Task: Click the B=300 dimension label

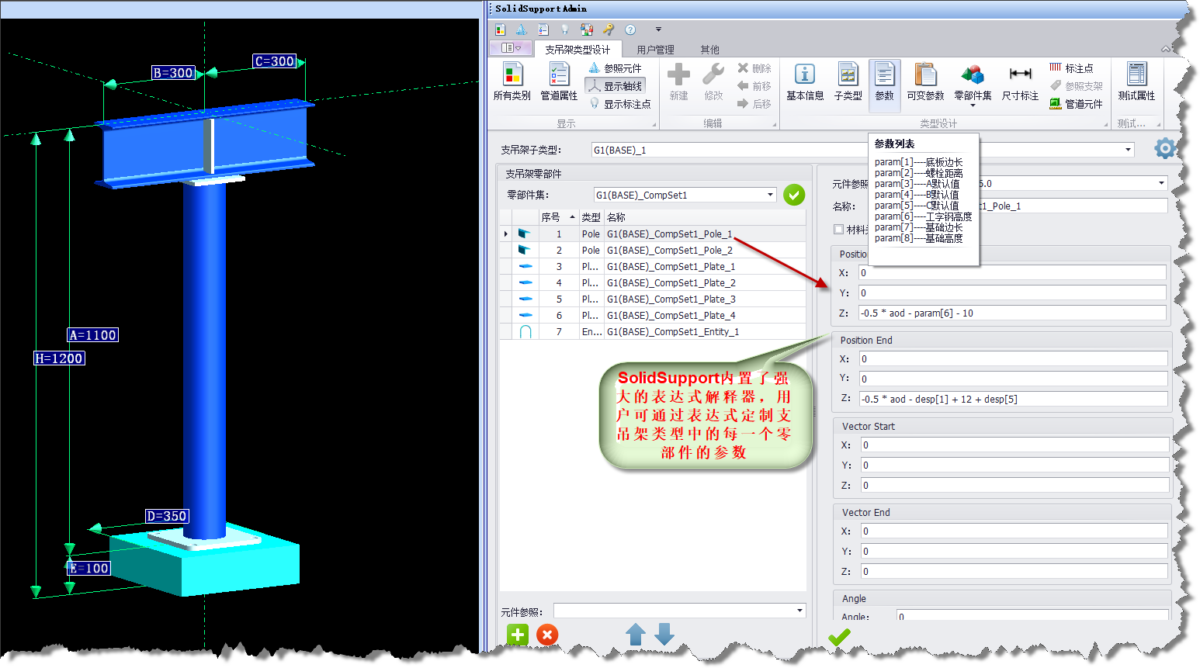Action: 173,73
